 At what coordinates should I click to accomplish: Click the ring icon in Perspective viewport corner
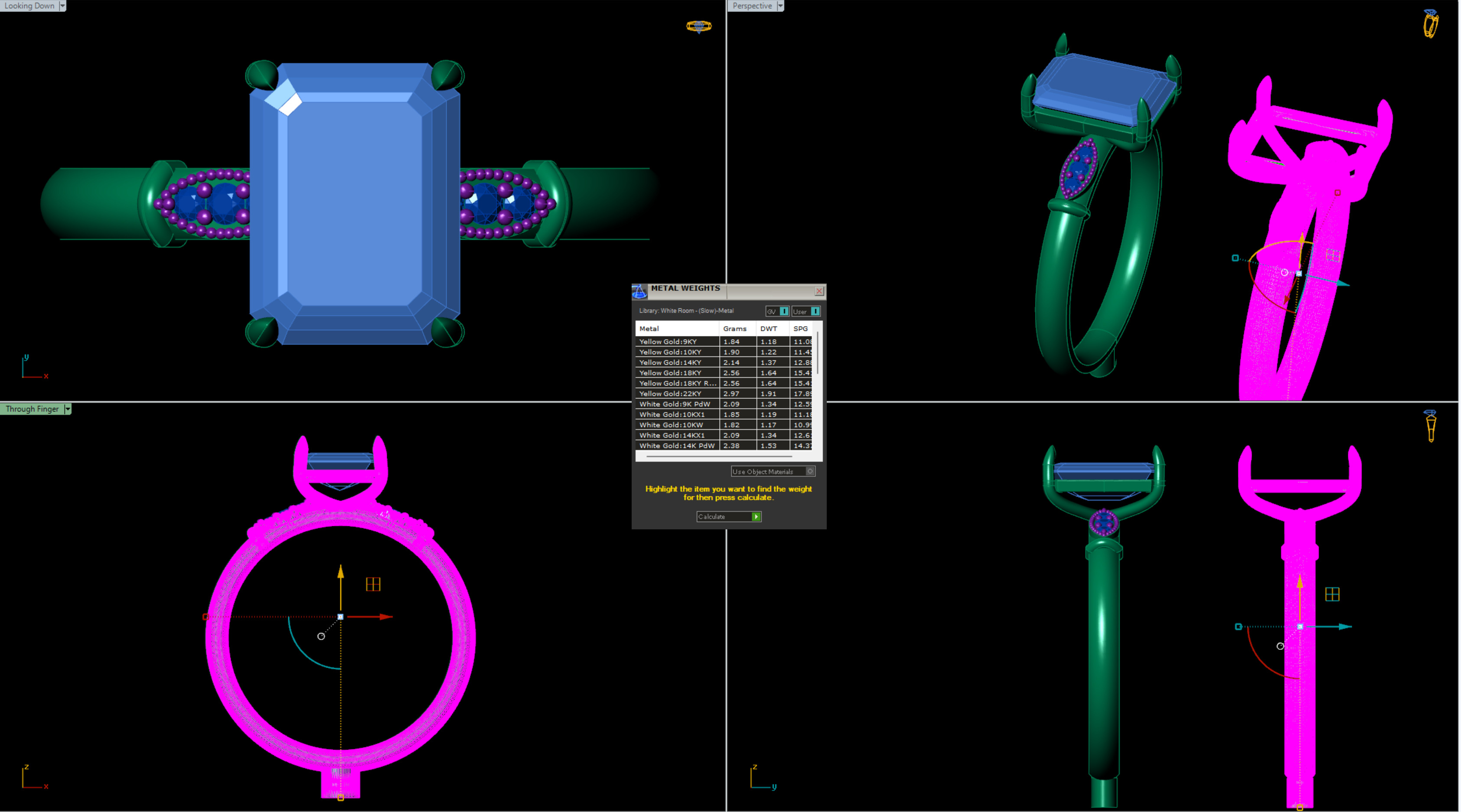pos(1431,23)
